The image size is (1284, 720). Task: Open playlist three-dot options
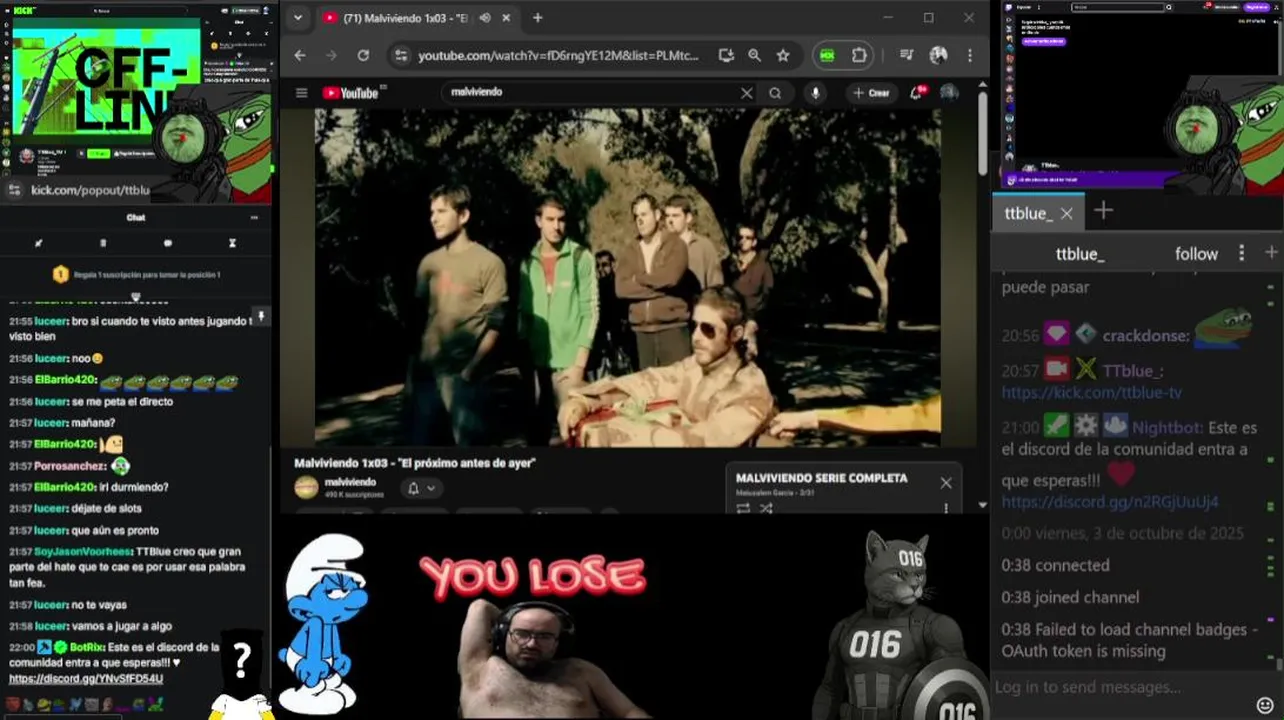pyautogui.click(x=946, y=508)
